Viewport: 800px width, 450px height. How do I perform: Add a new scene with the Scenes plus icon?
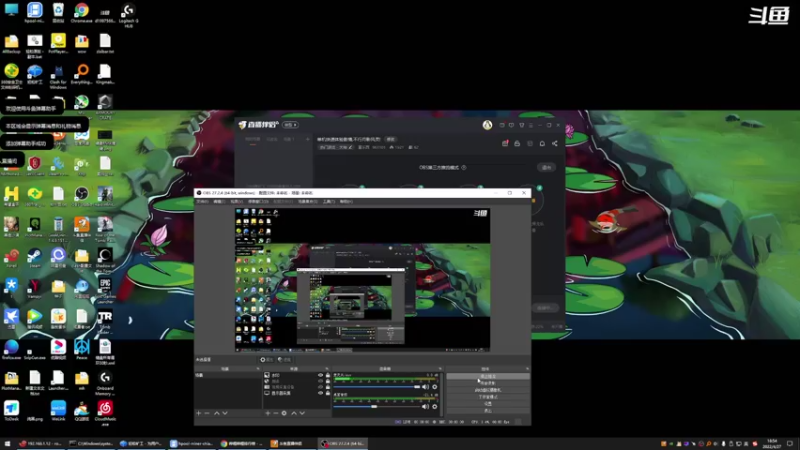198,413
